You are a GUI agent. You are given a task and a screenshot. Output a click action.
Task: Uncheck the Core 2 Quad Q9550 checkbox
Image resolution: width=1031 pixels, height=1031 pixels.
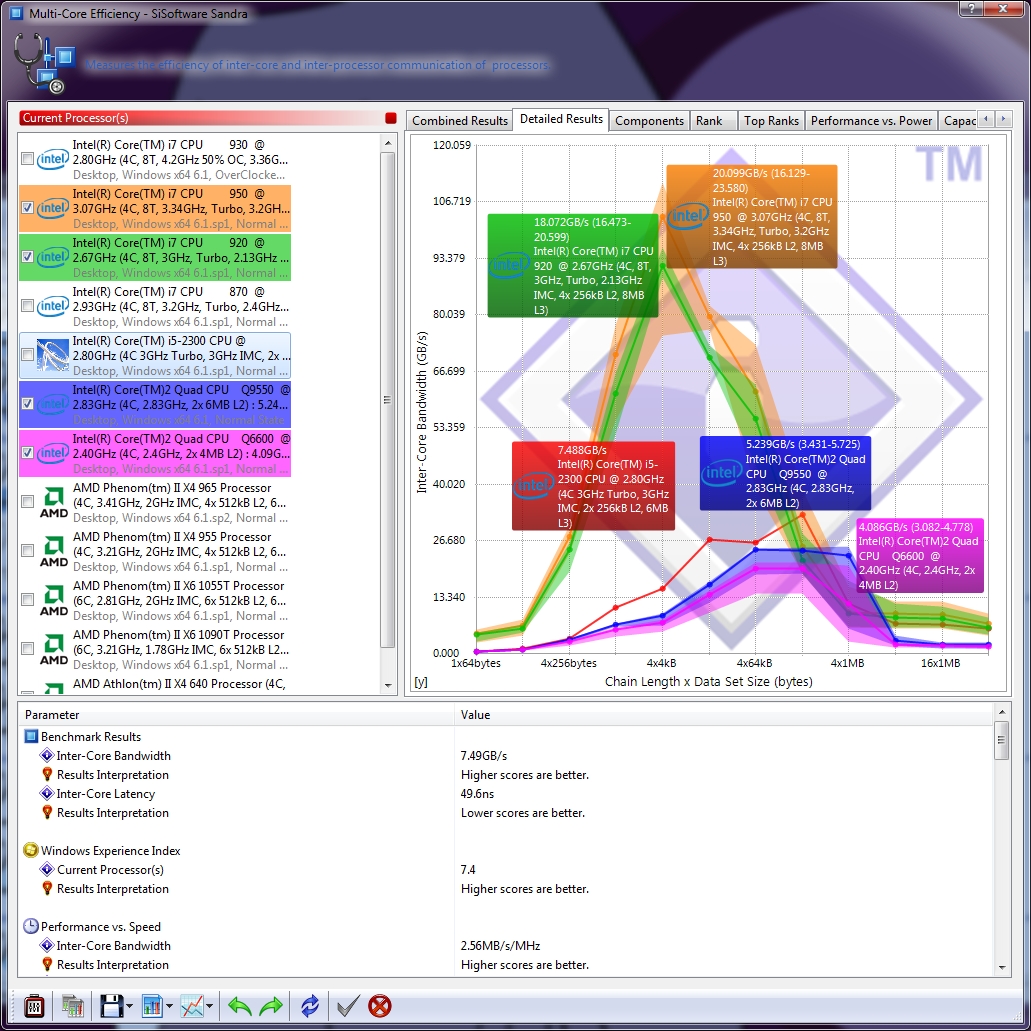pyautogui.click(x=27, y=404)
